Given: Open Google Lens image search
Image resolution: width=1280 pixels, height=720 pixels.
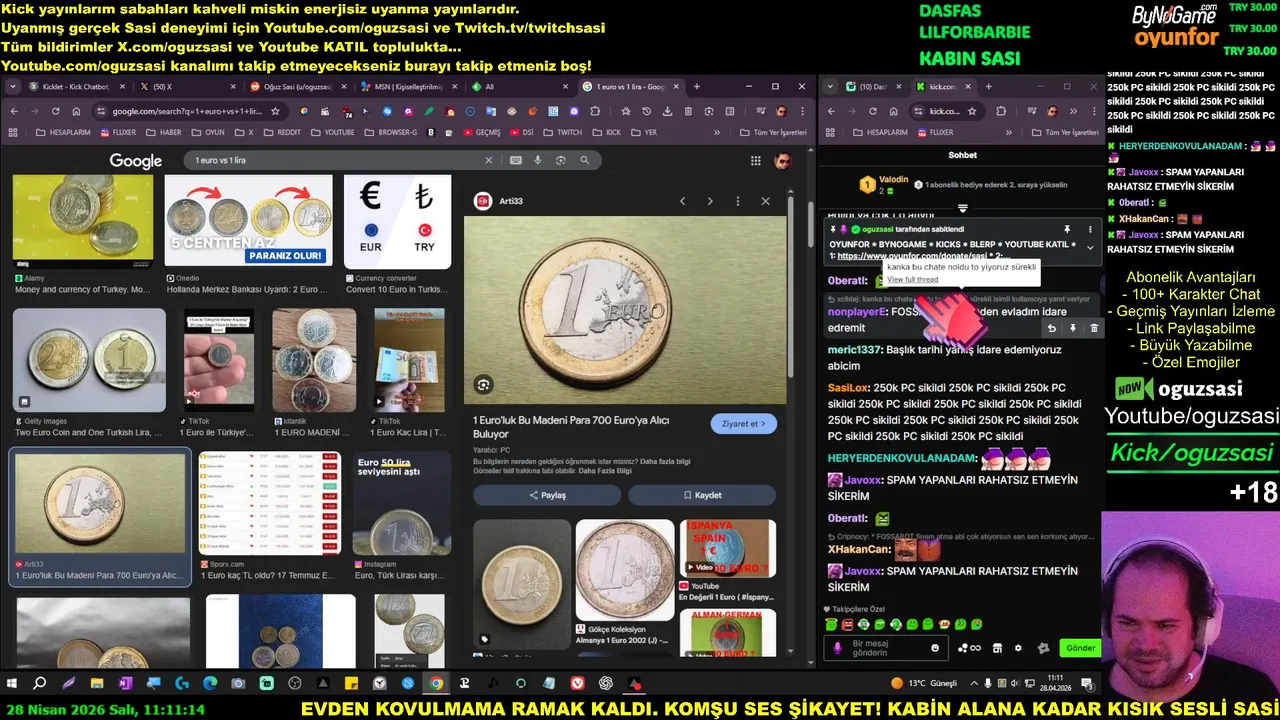Looking at the screenshot, I should 561,160.
